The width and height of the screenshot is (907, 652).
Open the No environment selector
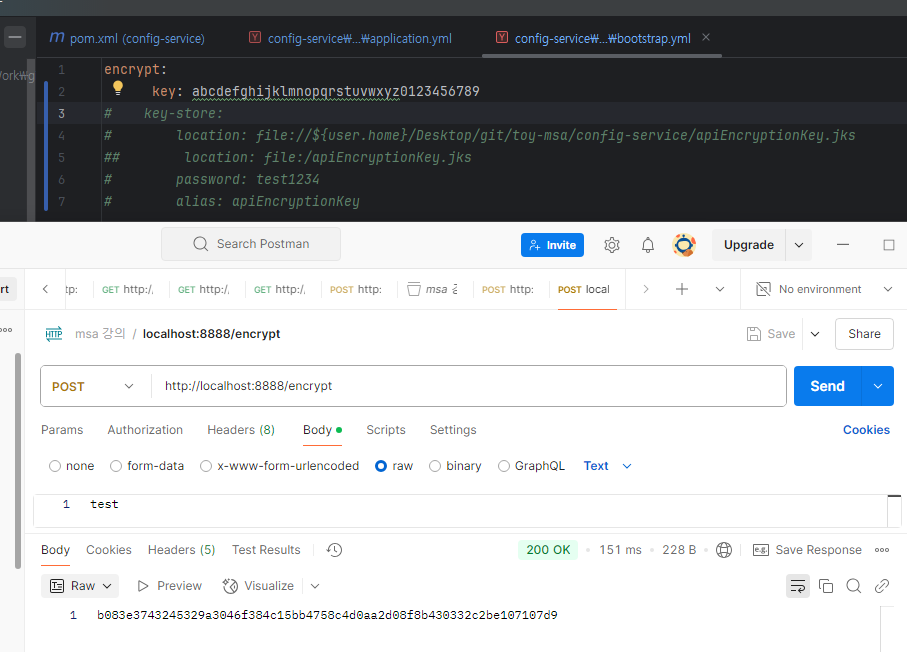[x=825, y=289]
